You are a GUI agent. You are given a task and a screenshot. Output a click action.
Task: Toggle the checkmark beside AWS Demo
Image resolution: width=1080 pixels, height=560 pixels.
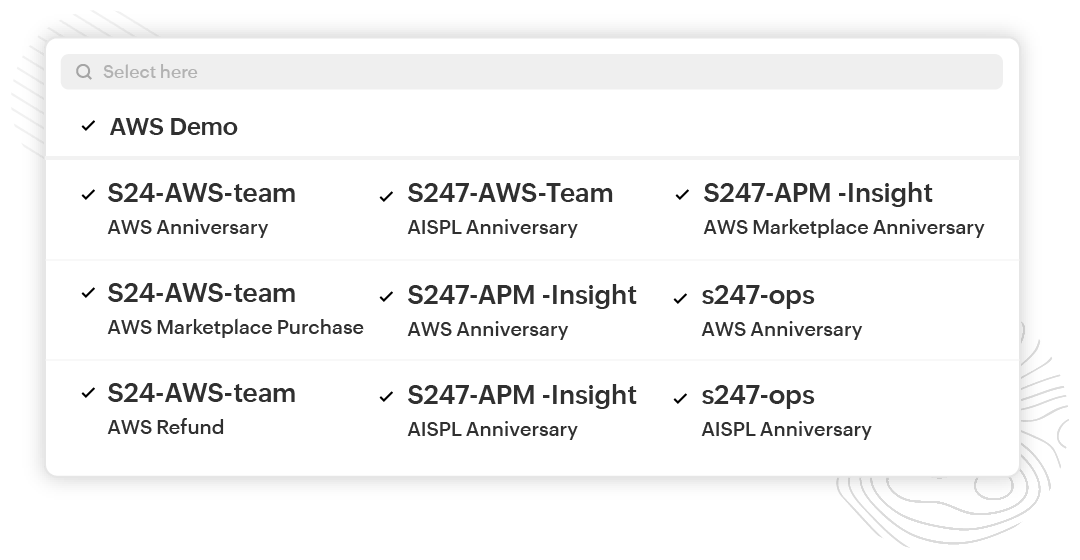[x=89, y=126]
